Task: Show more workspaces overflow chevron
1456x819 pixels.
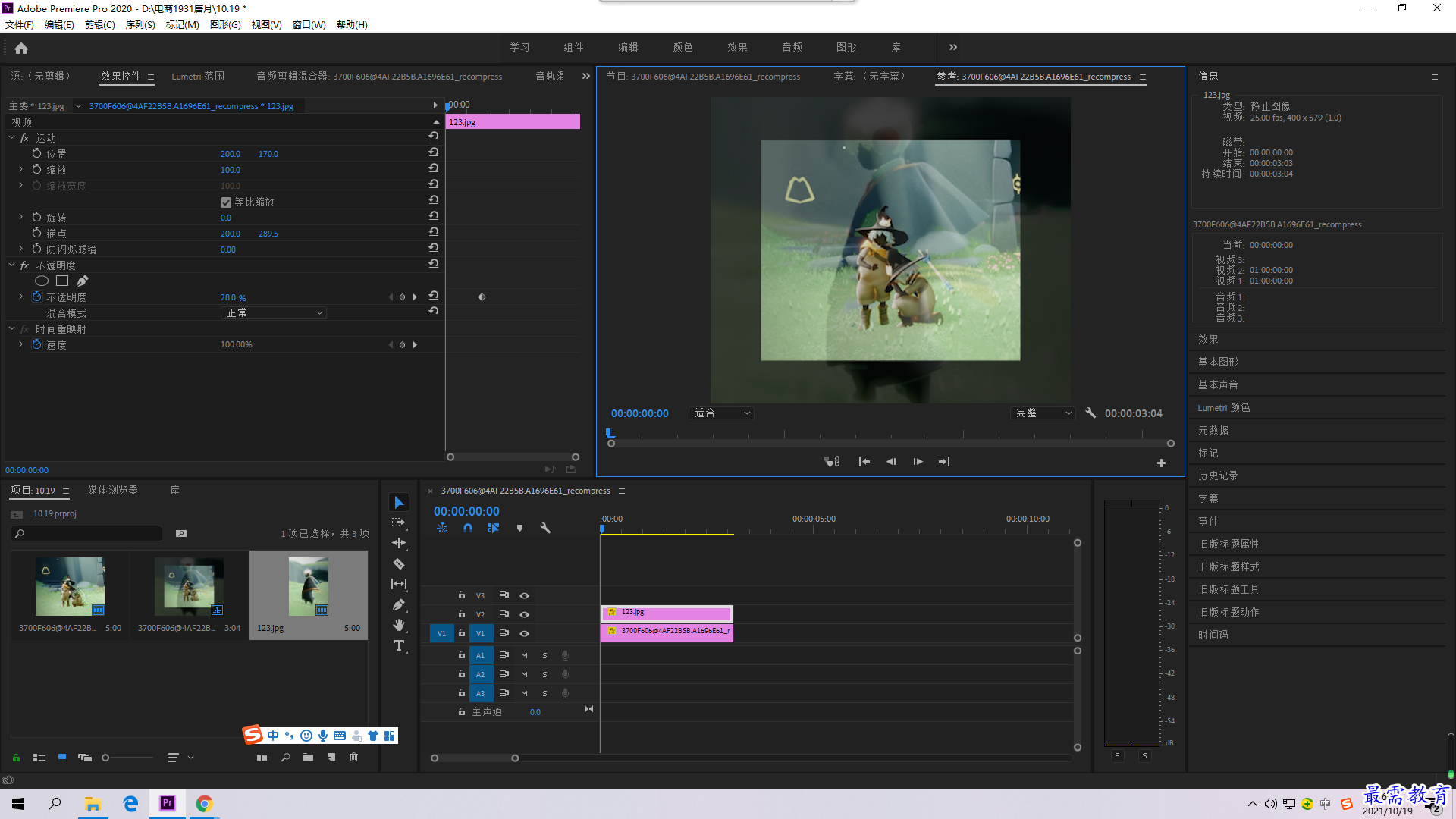Action: [x=953, y=47]
